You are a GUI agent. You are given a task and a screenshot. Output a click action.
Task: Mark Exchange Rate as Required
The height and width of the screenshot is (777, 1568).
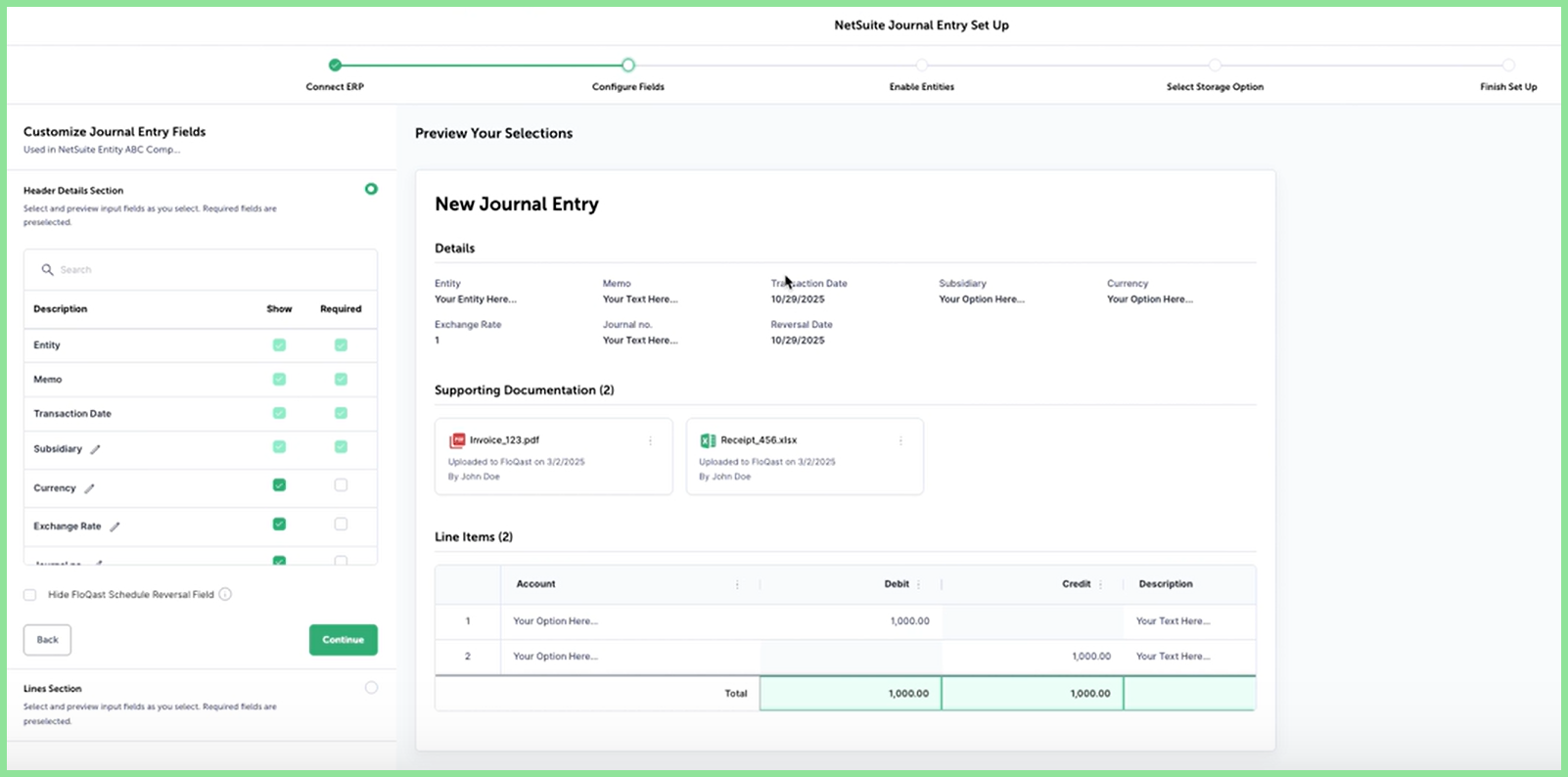pos(341,524)
